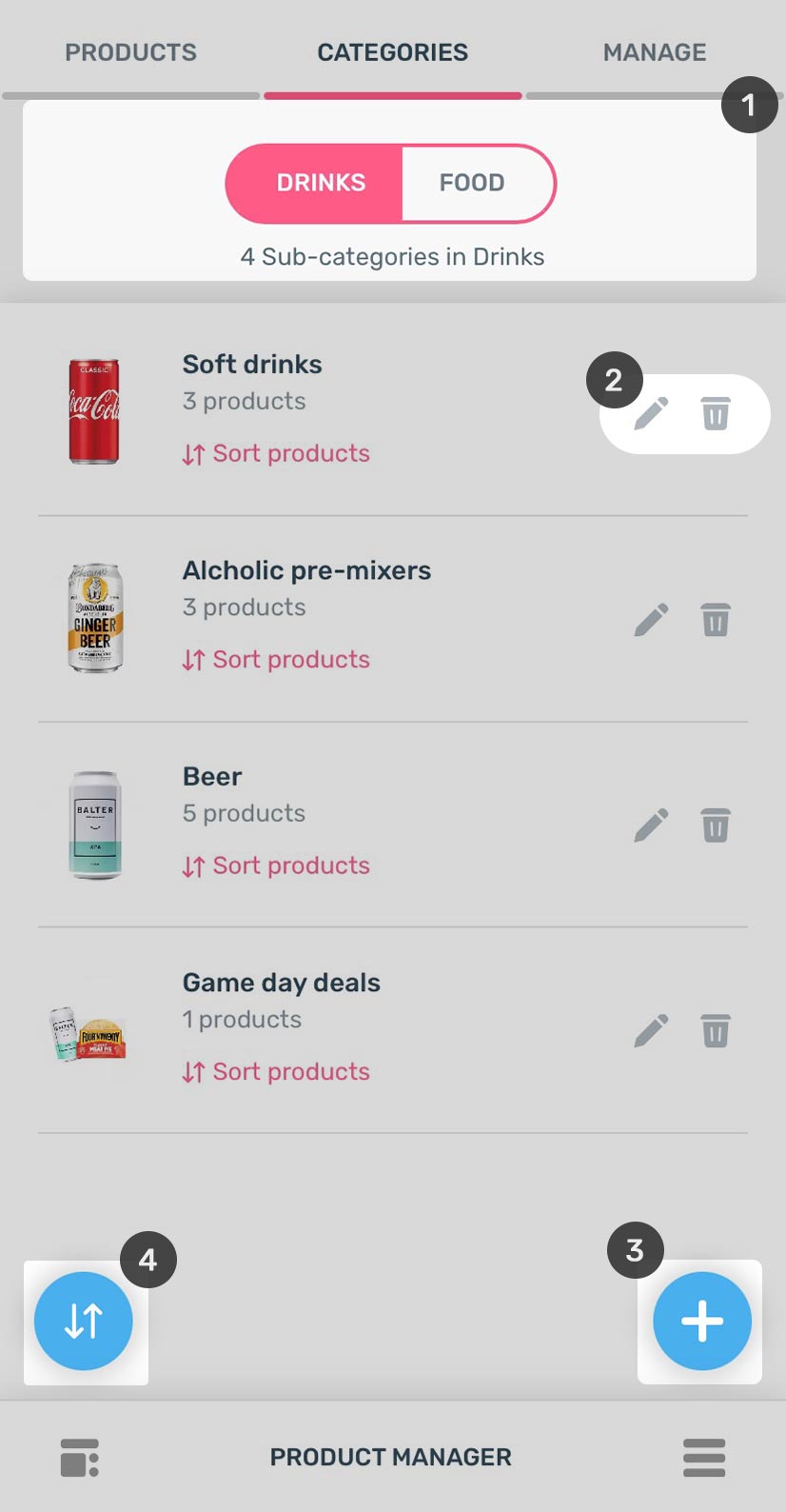Open the Manage tab
The image size is (786, 1512).
(x=655, y=52)
